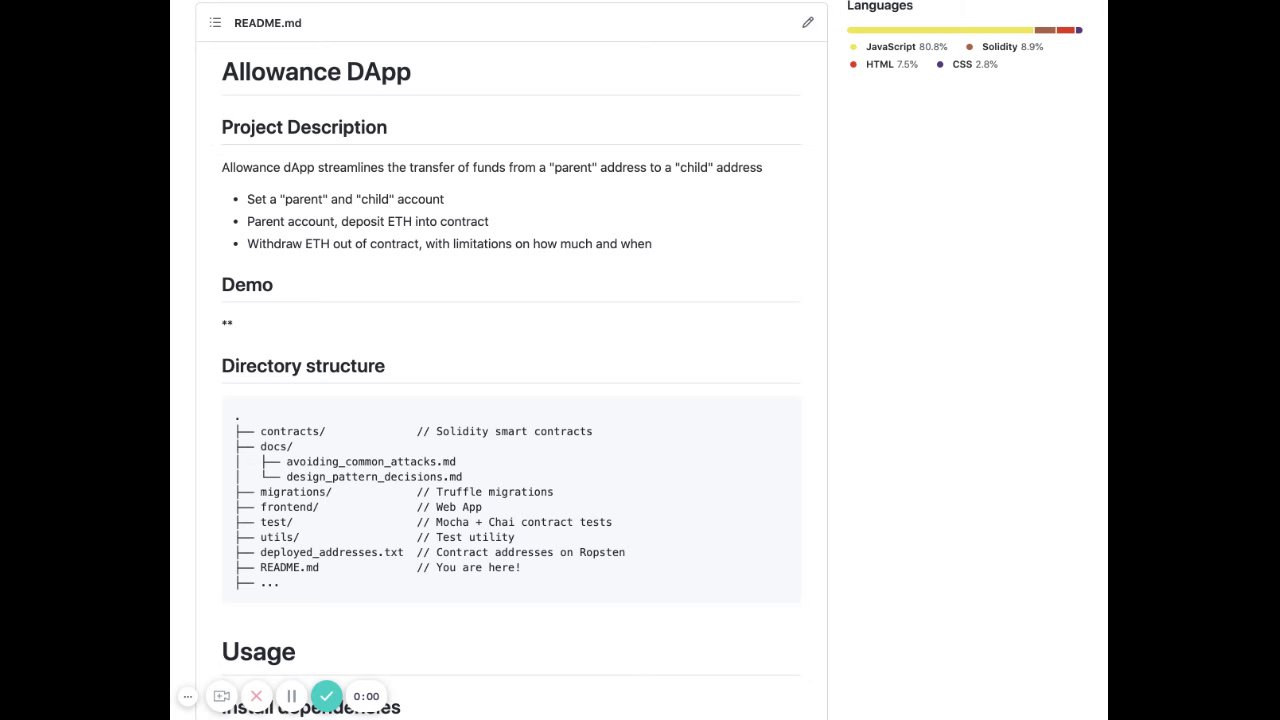Click the yellow dot beside JavaScript

pyautogui.click(x=853, y=47)
